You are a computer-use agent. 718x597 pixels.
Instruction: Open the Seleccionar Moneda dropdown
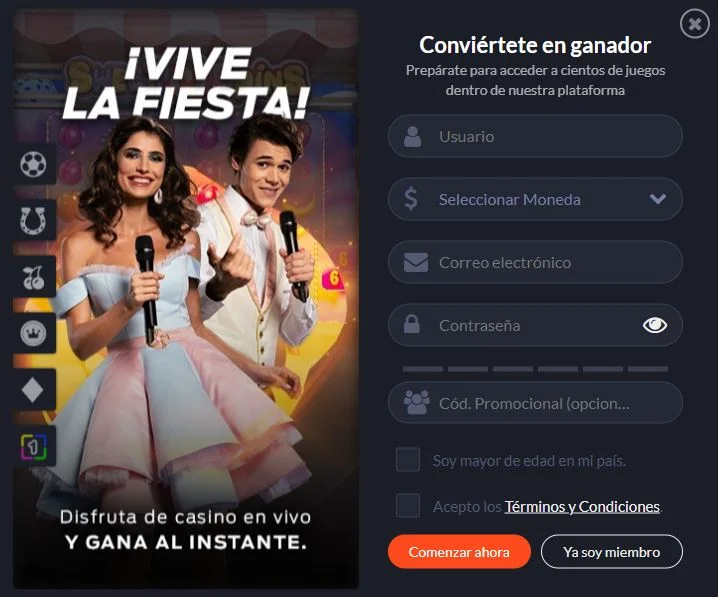pos(535,199)
